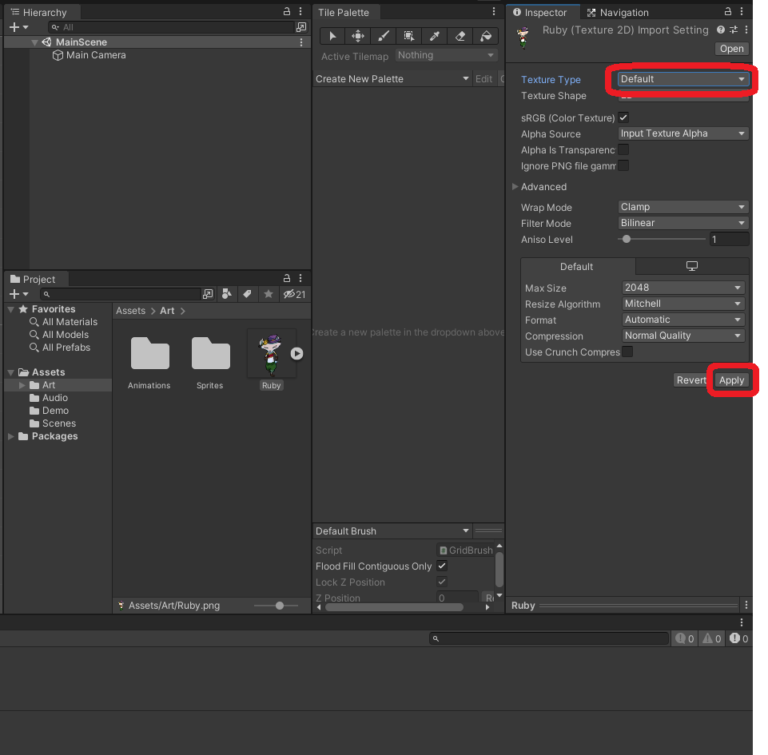This screenshot has width=768, height=755.
Task: Enable Alpha Is Transparency checkbox
Action: click(623, 150)
